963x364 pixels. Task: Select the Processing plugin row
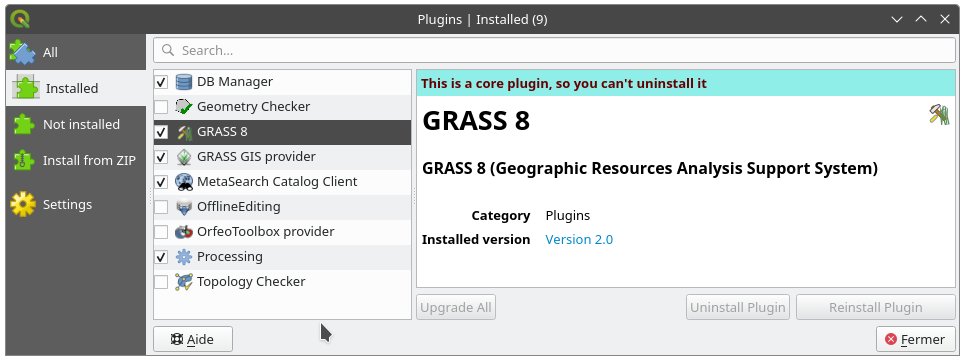282,257
